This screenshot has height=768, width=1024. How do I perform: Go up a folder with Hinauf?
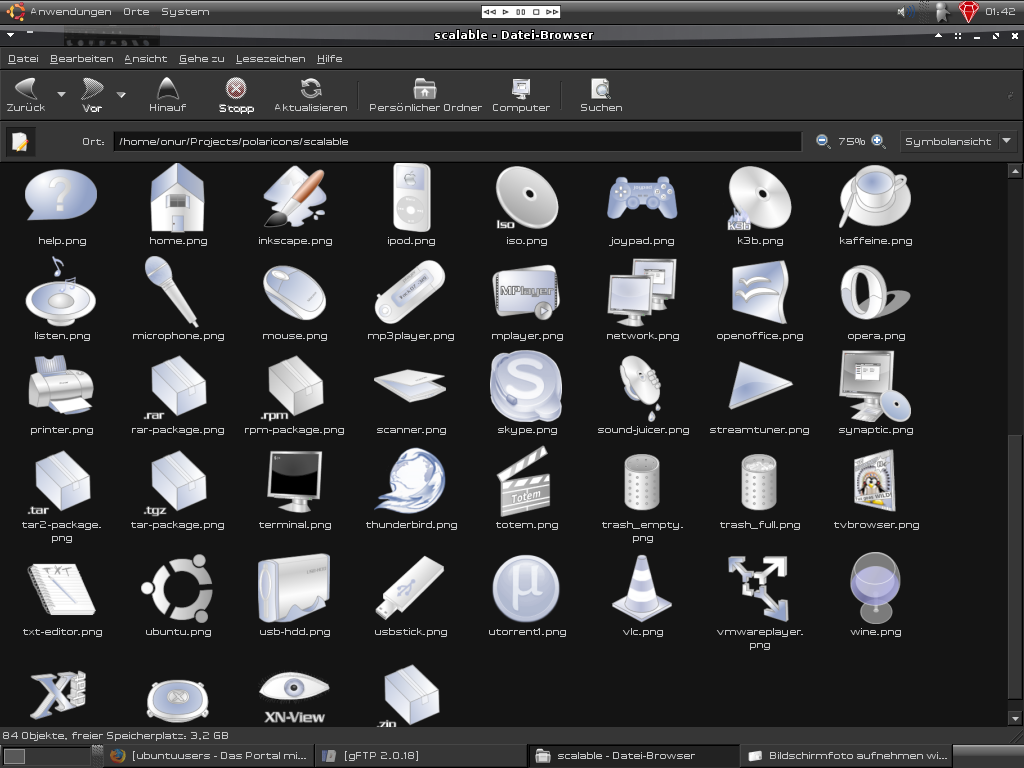[167, 95]
